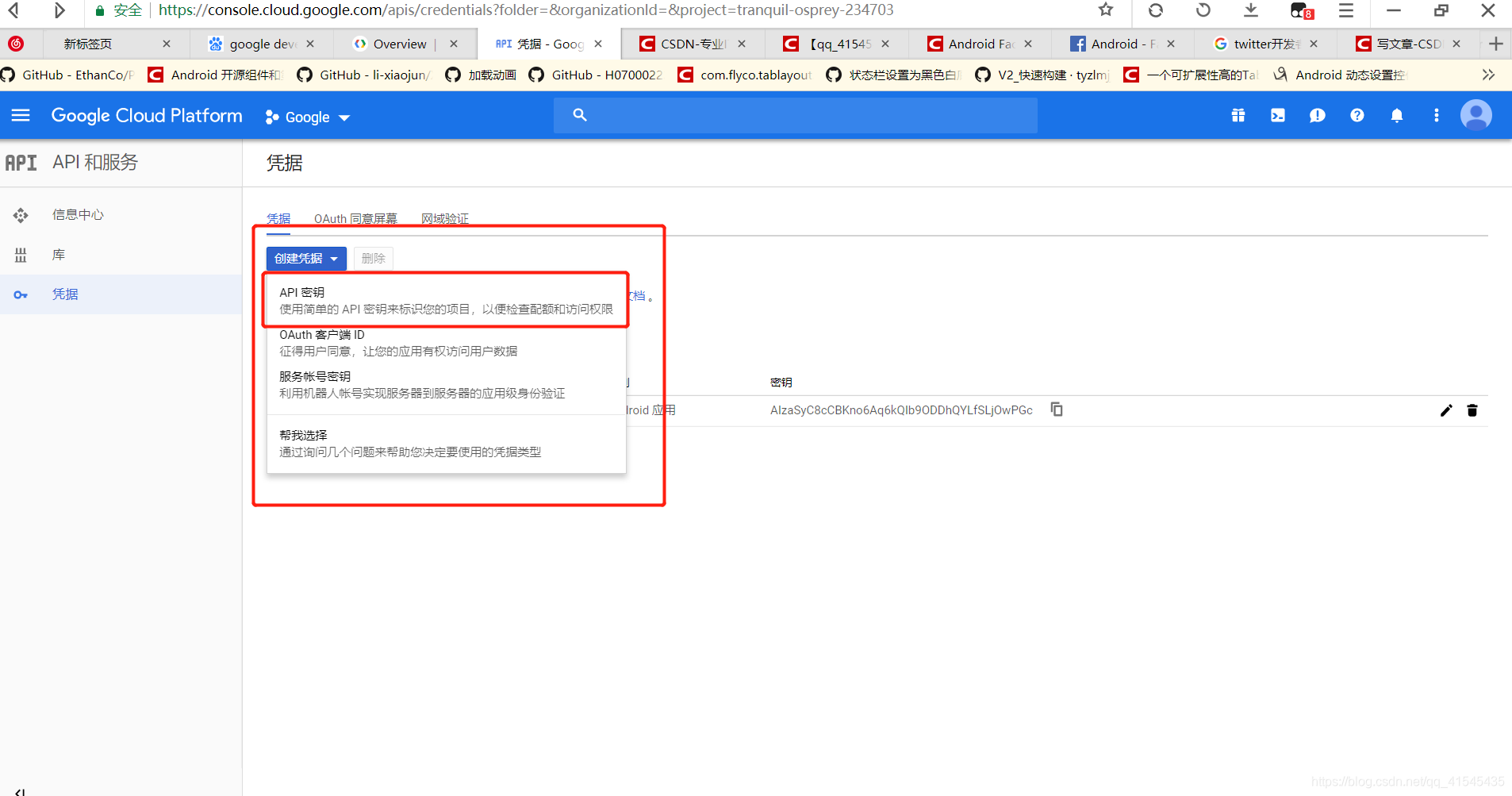Image resolution: width=1512 pixels, height=796 pixels.
Task: Expand the 创建凭据 dropdown button
Action: tap(306, 259)
